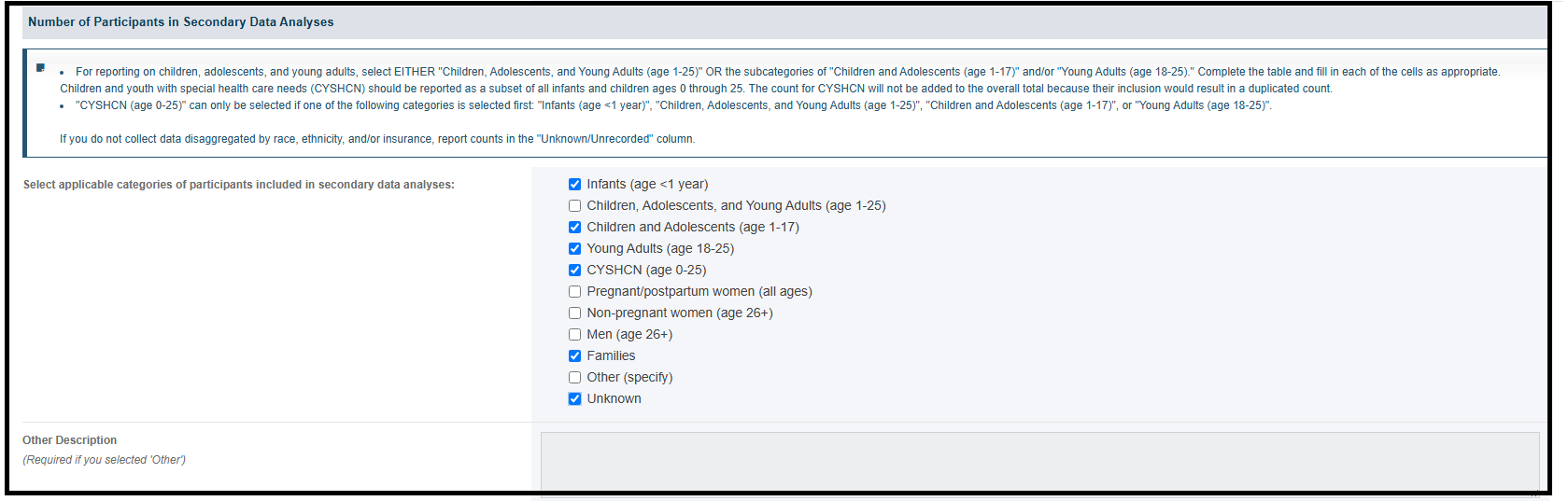The width and height of the screenshot is (1568, 501).
Task: Click the 'Pregnant/postpartum women (all ages)' label text
Action: pyautogui.click(x=699, y=292)
